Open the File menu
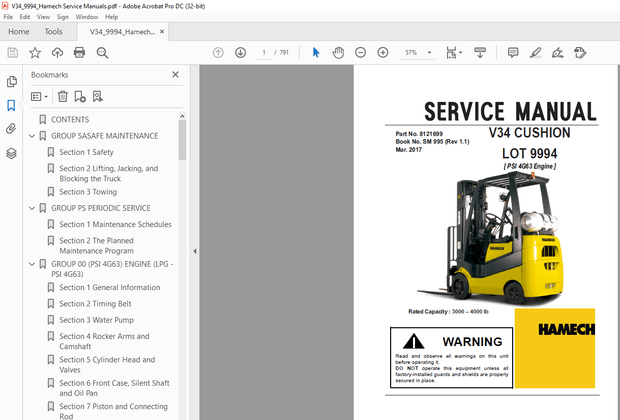Image resolution: width=620 pixels, height=420 pixels. click(x=8, y=17)
